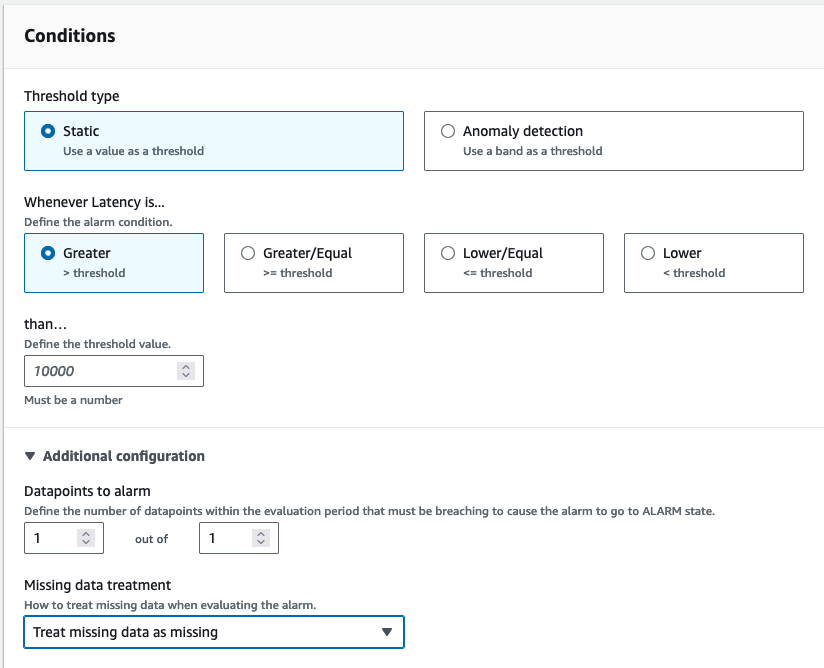Image resolution: width=824 pixels, height=668 pixels.
Task: Select Greater/Equal threshold condition
Action: pyautogui.click(x=248, y=253)
